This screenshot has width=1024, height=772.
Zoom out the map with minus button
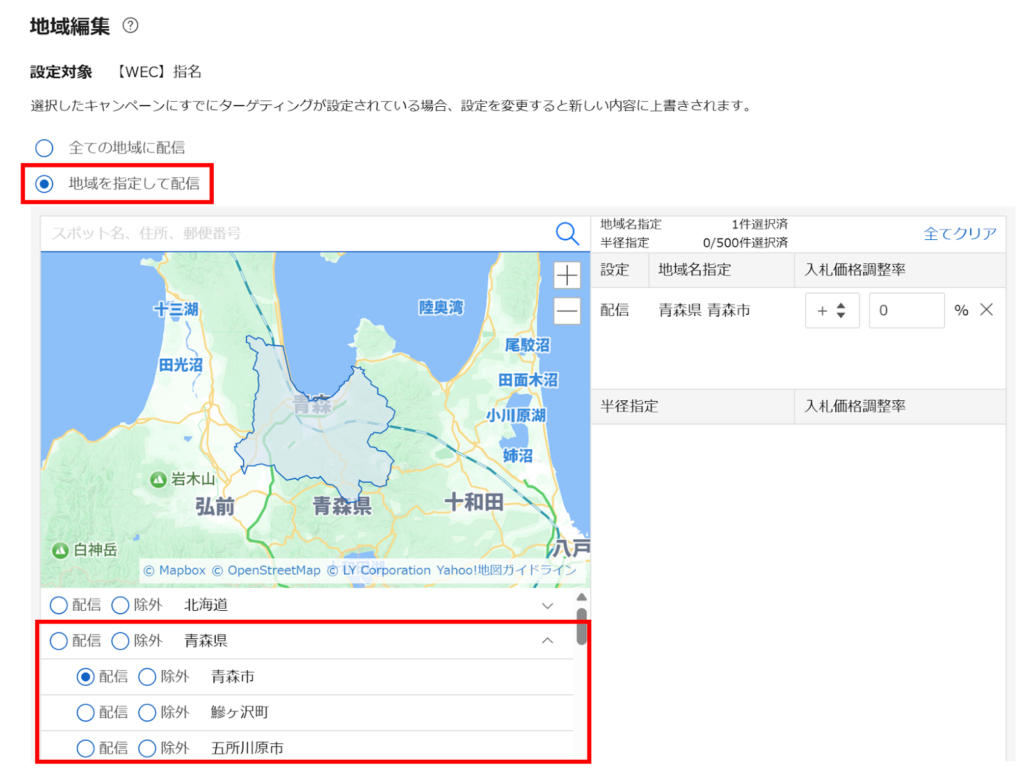(567, 311)
